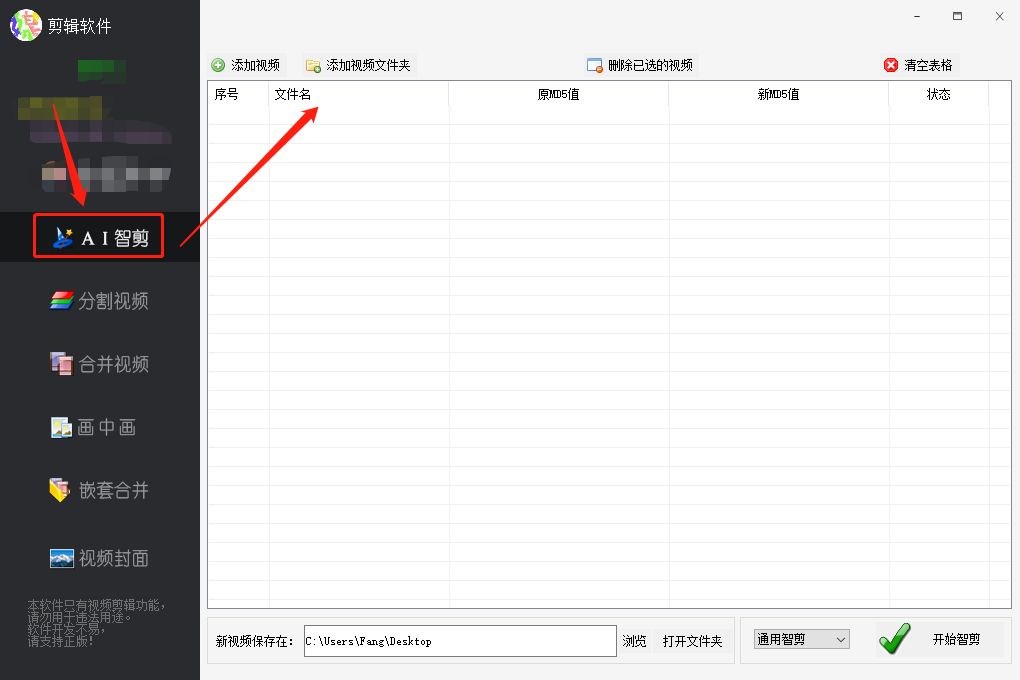Click the red X 清空表格 icon

(890, 64)
